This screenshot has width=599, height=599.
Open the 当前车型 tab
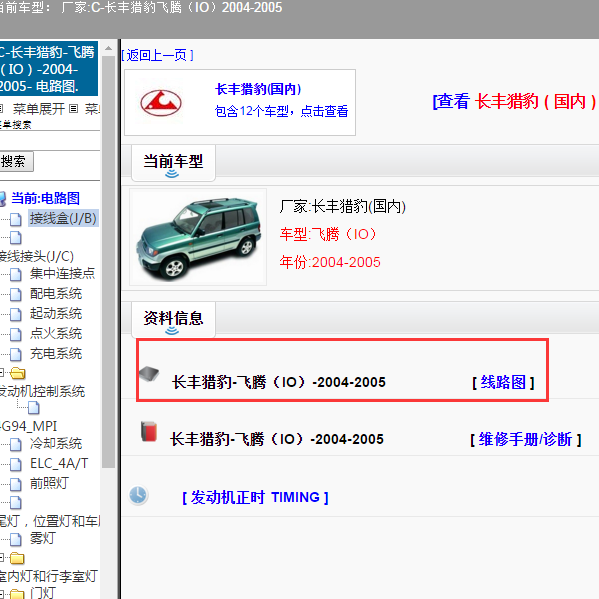click(173, 163)
